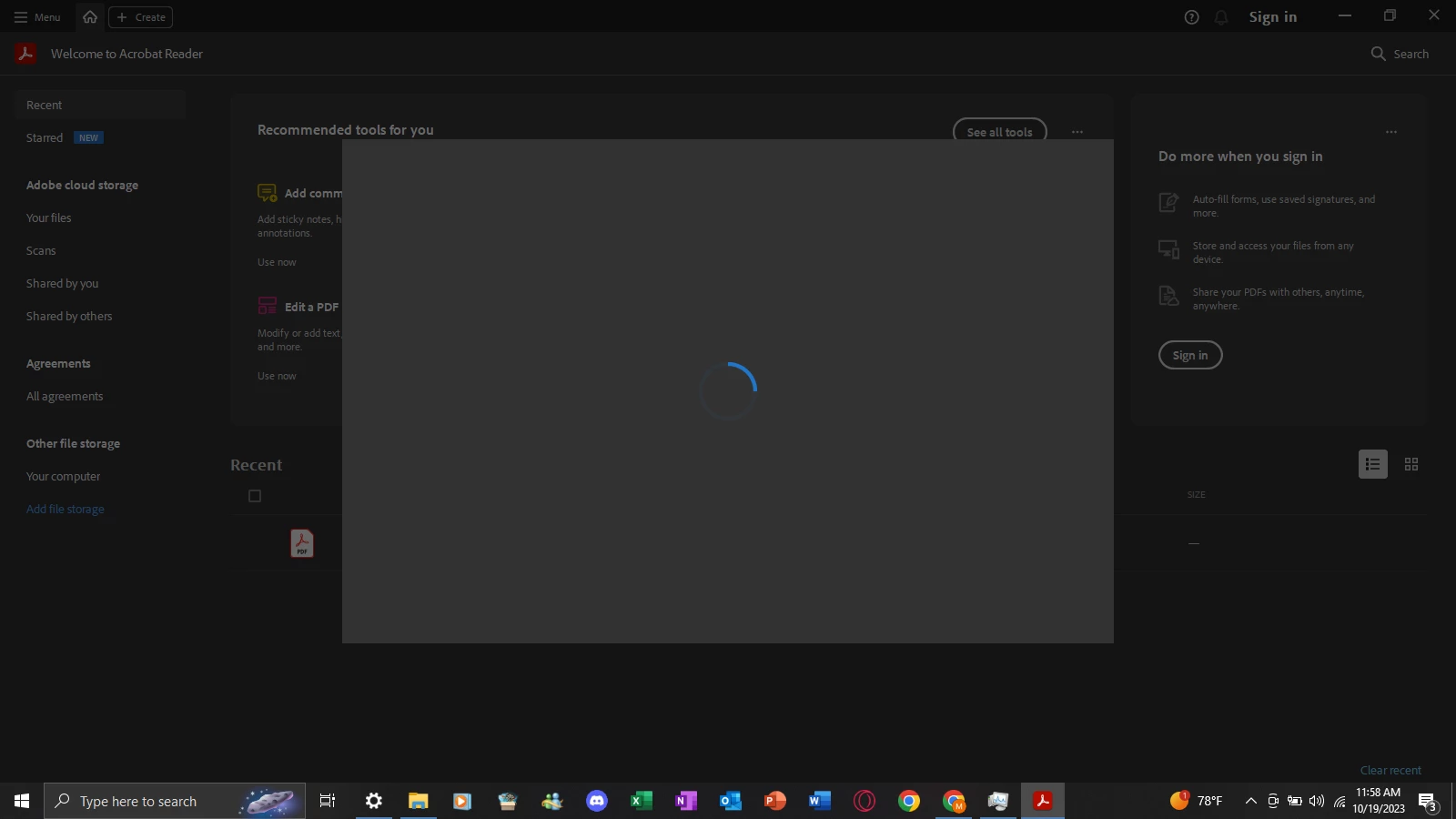Open sign-in panel more options ellipsis
This screenshot has width=1456, height=819.
point(1391,132)
